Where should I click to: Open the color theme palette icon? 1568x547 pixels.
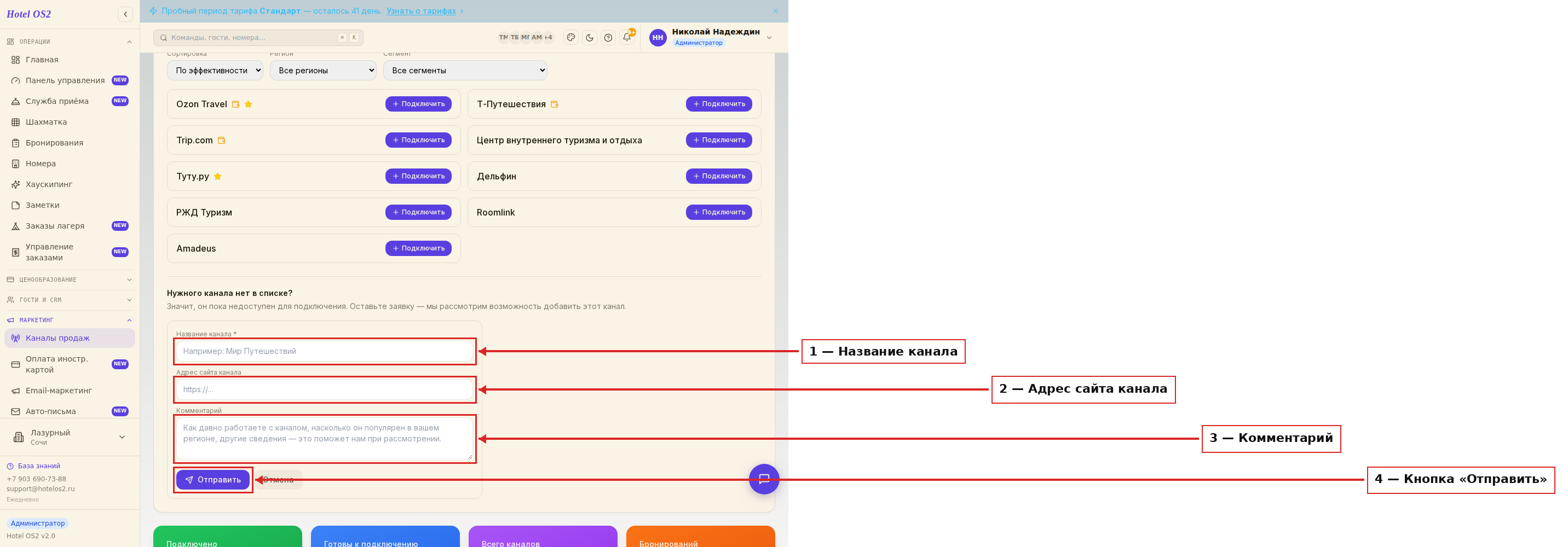click(x=571, y=38)
